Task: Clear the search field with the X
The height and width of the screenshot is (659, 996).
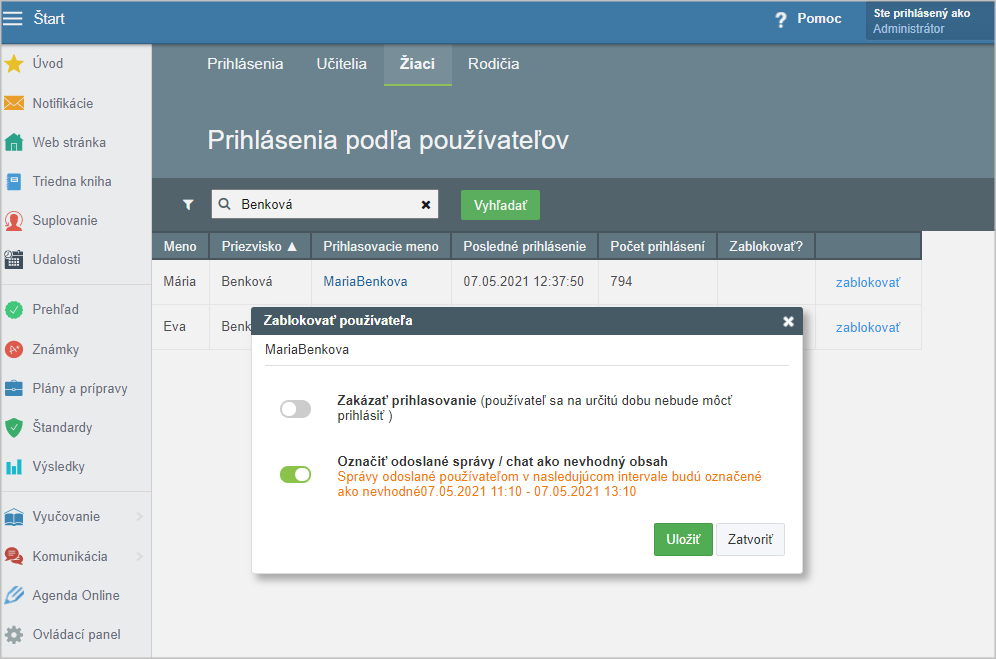Action: [x=426, y=205]
